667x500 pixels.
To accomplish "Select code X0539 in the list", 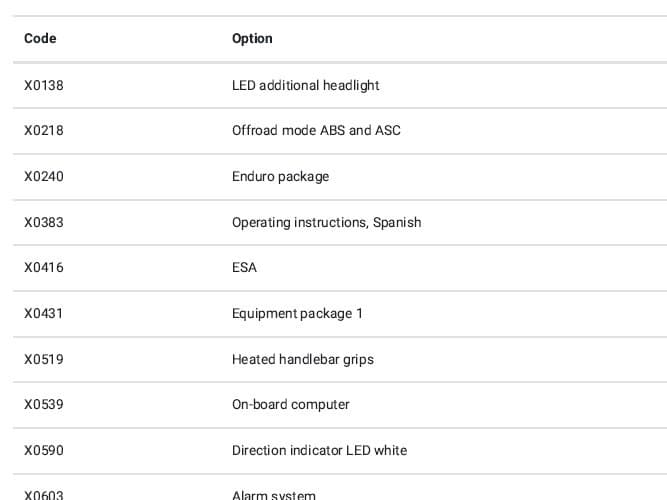I will pyautogui.click(x=44, y=405).
